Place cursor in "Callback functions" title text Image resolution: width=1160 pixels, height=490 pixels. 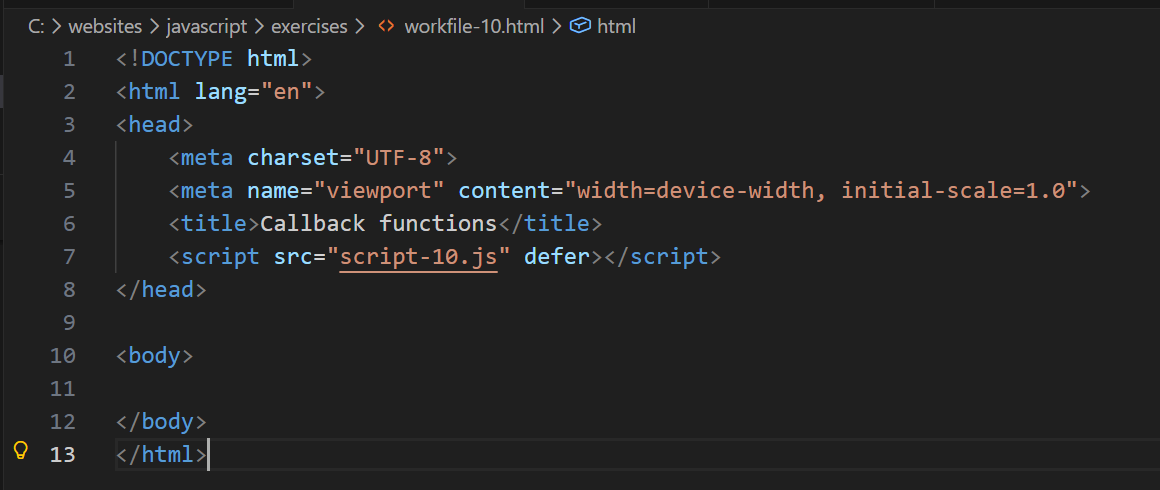[378, 224]
